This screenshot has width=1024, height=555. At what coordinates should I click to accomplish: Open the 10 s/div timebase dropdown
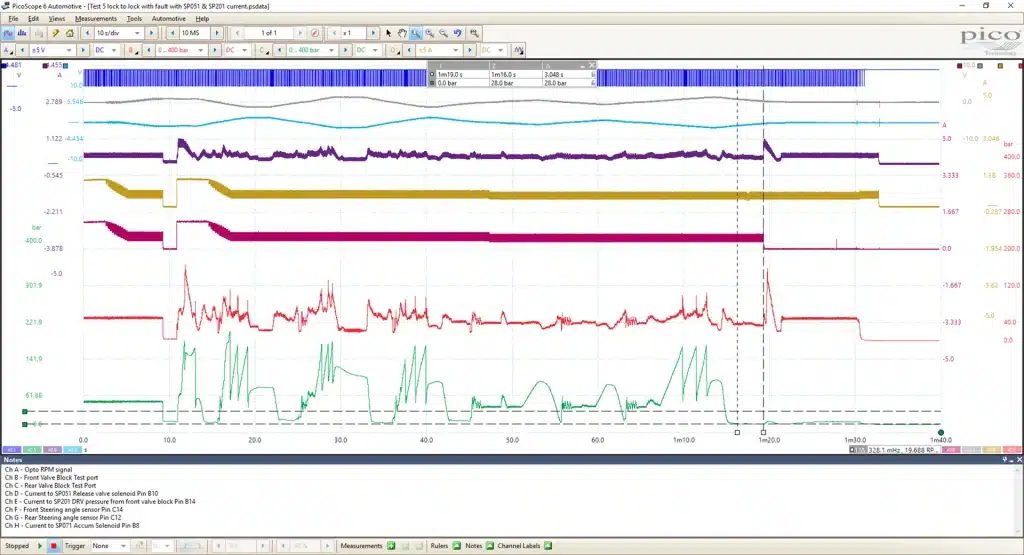[x=137, y=33]
